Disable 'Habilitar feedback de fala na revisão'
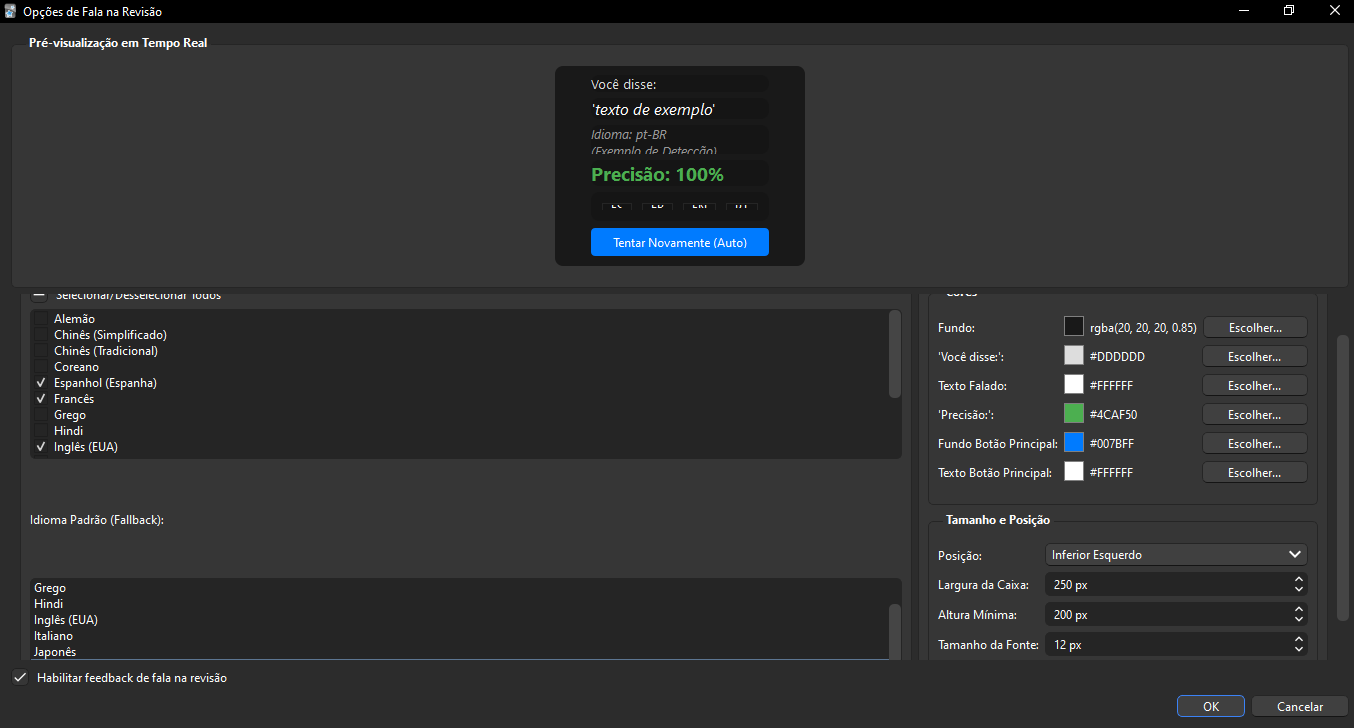1354x728 pixels. pyautogui.click(x=20, y=678)
